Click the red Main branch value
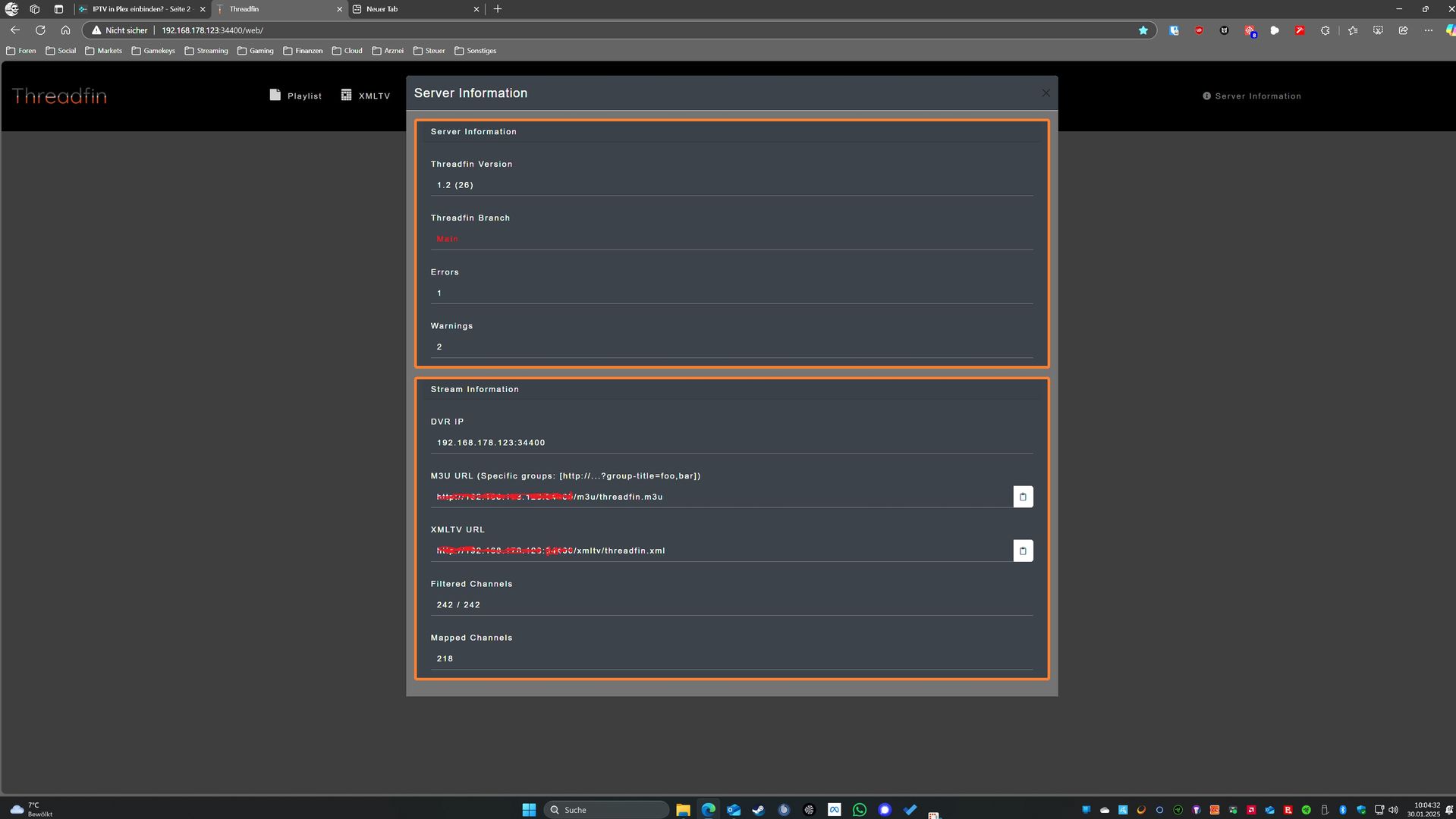The width and height of the screenshot is (1456, 819). (x=447, y=239)
